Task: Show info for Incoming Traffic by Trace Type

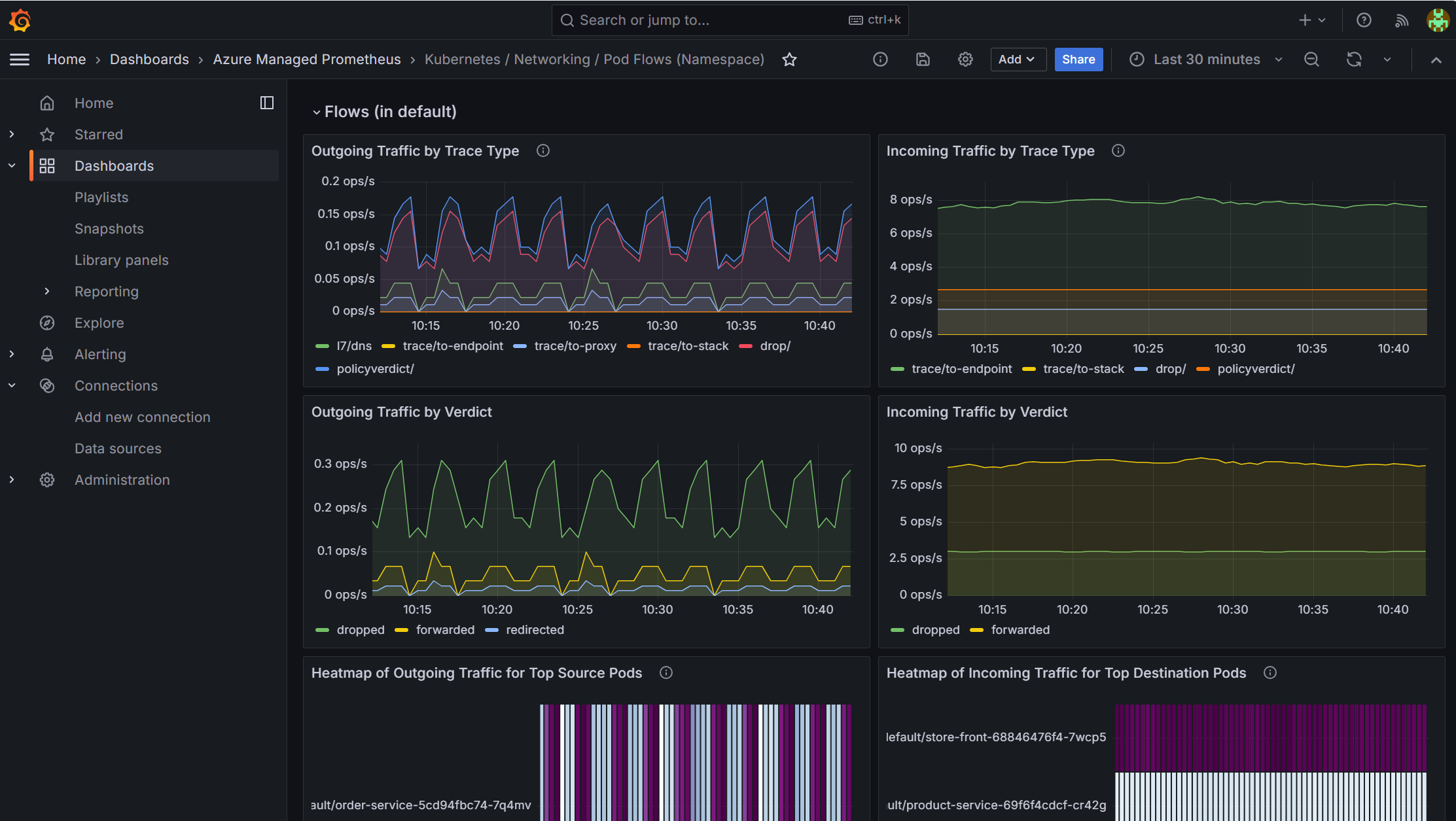Action: tap(1118, 150)
